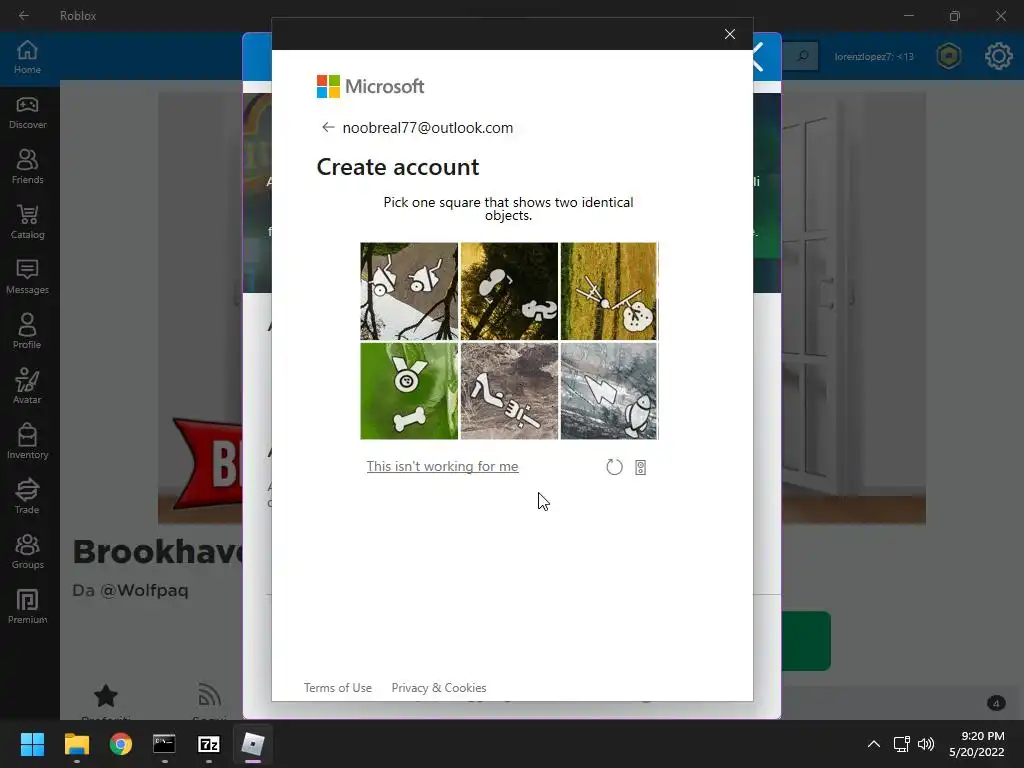Open Premium in the Roblox sidebar
Viewport: 1024px width, 768px height.
click(27, 607)
